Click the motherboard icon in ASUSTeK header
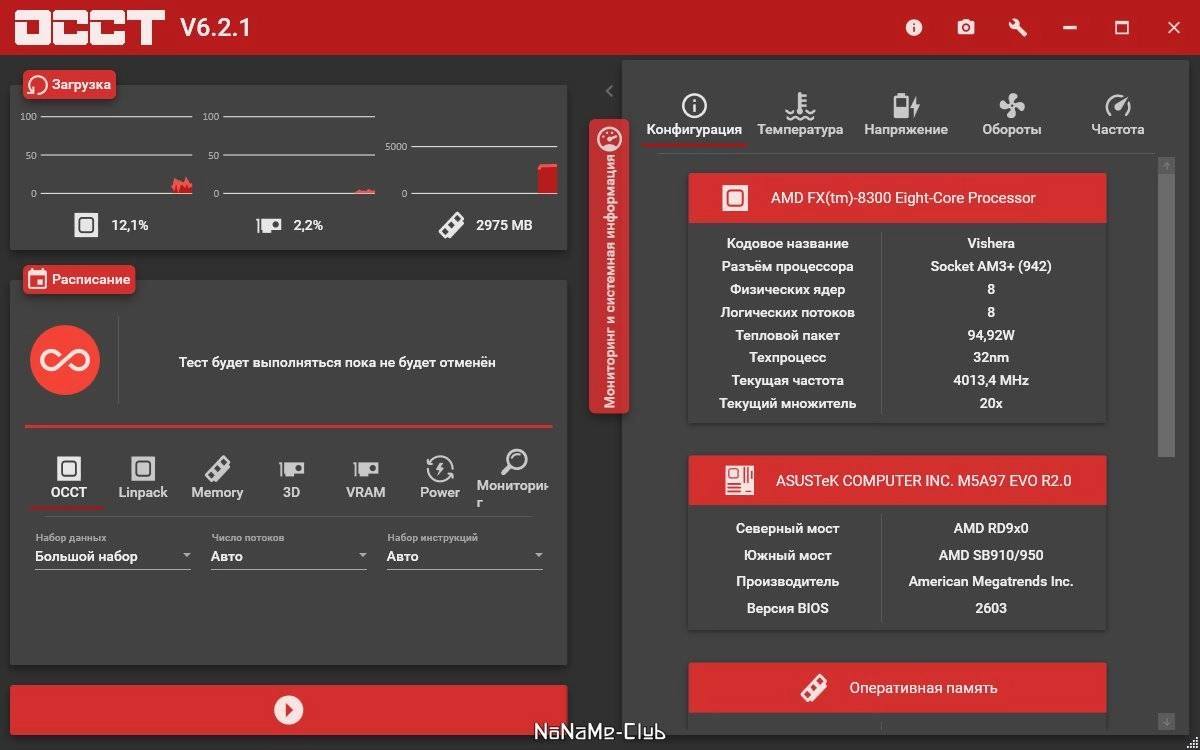The width and height of the screenshot is (1200, 750). [739, 481]
